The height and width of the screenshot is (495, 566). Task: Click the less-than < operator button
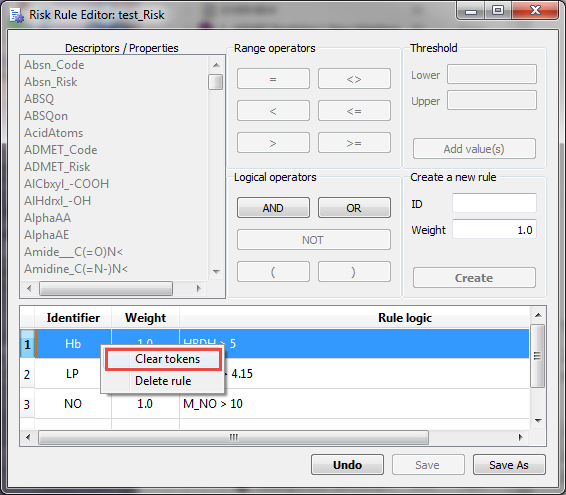[273, 111]
